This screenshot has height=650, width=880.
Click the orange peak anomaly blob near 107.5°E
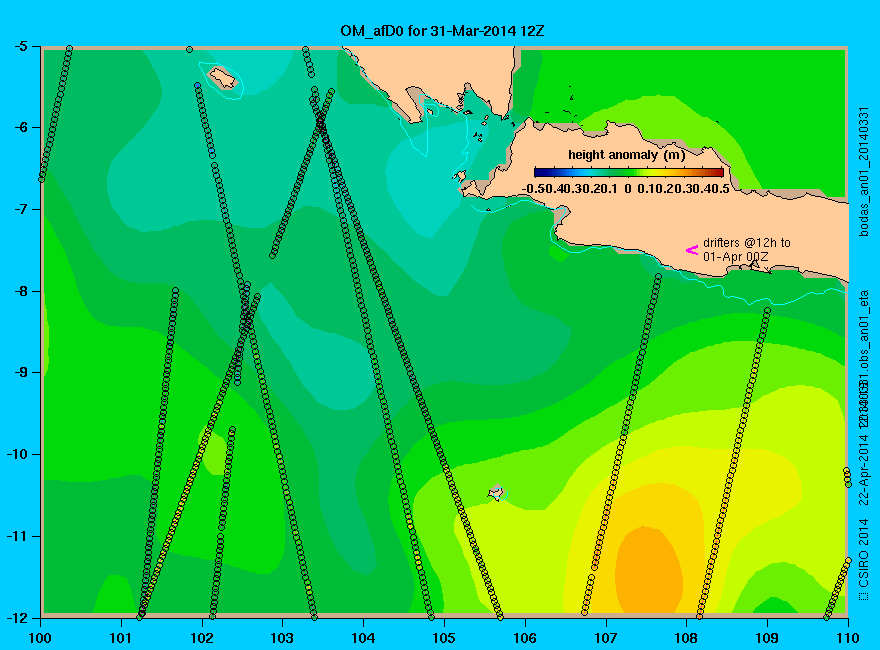[x=649, y=571]
